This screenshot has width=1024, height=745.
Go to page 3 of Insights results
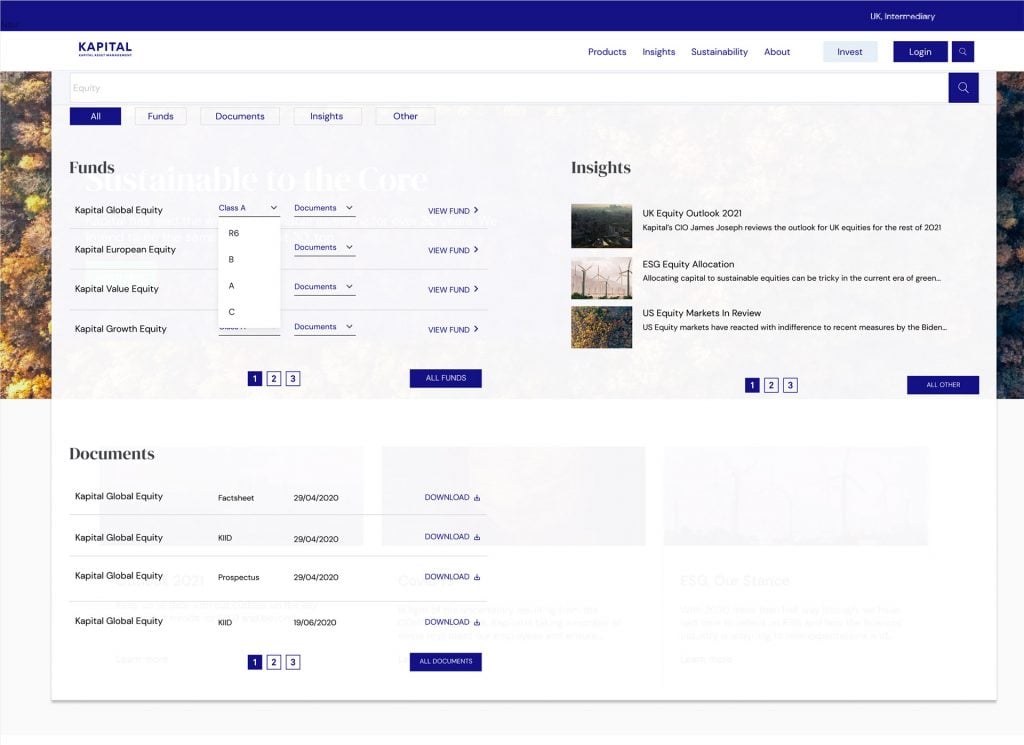[790, 385]
